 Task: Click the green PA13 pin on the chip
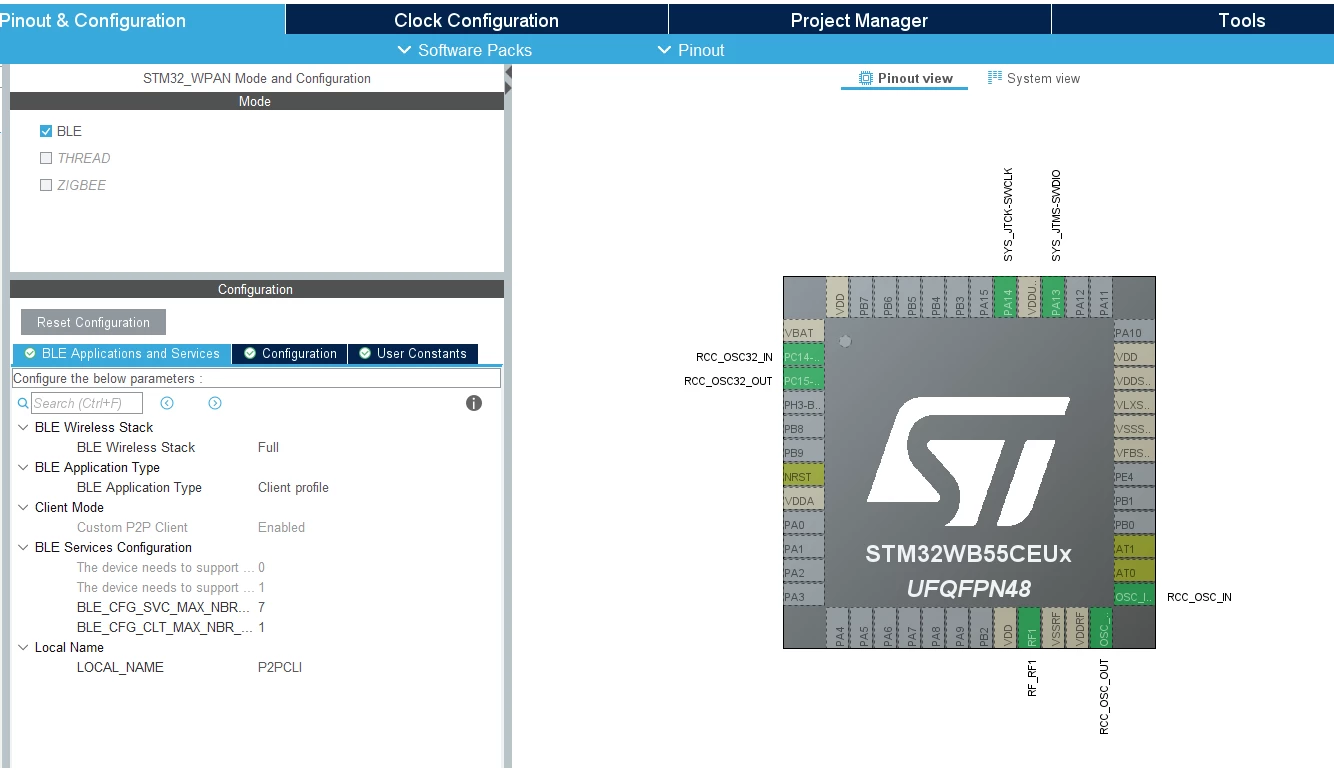tap(1056, 298)
